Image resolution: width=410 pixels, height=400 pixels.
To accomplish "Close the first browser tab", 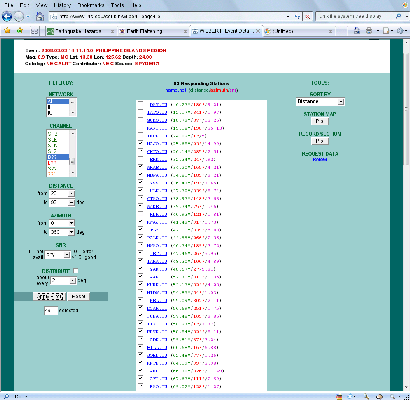I will [x=112, y=31].
